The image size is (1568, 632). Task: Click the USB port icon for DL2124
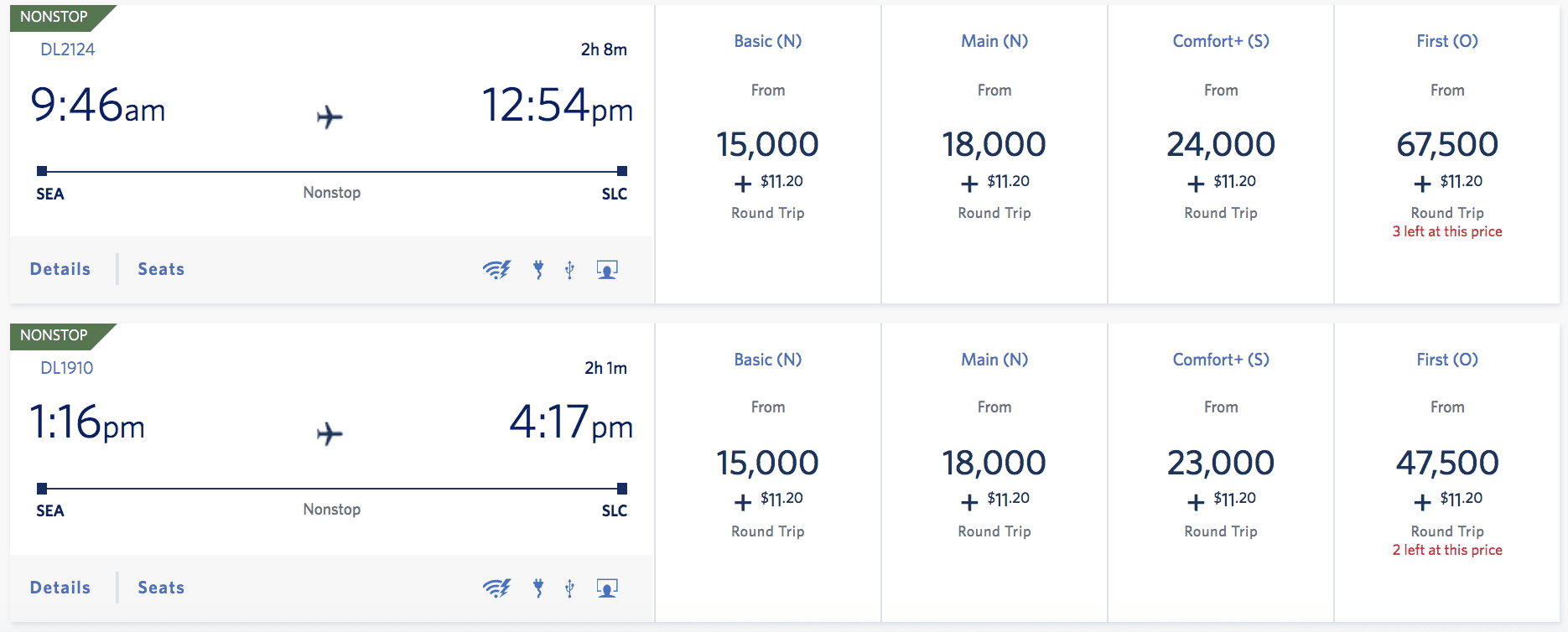[x=569, y=269]
